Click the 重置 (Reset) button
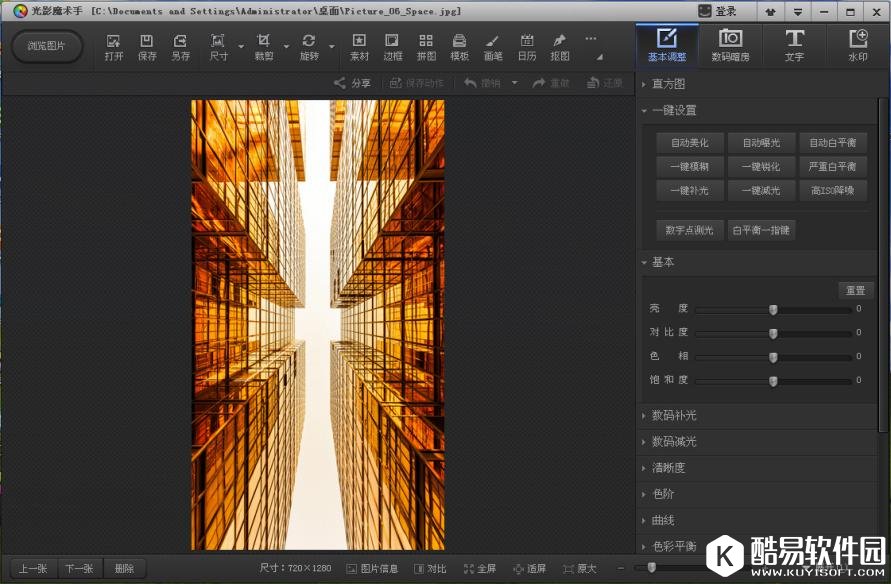The image size is (891, 584). pos(855,290)
